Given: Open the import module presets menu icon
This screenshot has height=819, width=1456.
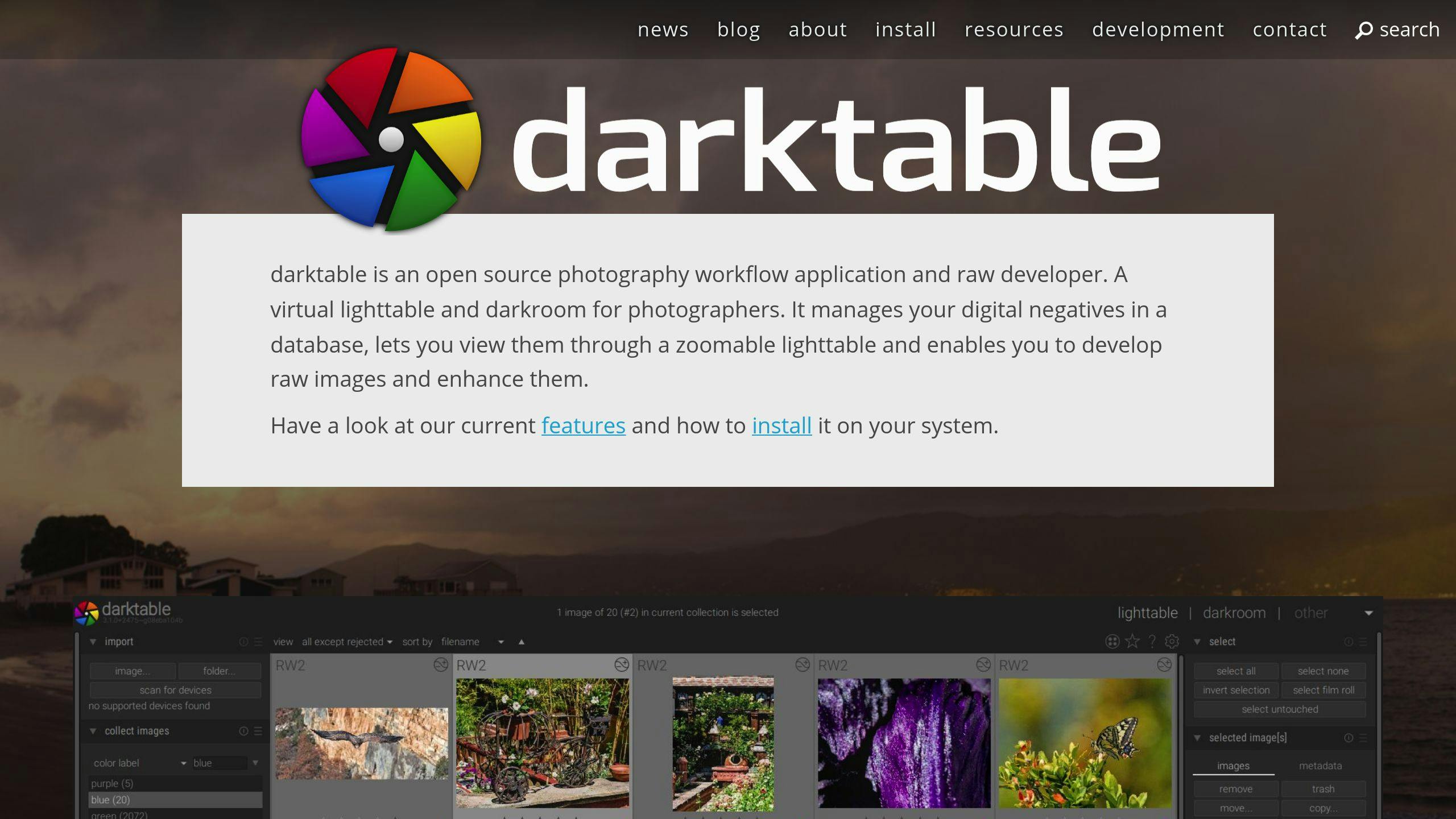Looking at the screenshot, I should (x=258, y=642).
